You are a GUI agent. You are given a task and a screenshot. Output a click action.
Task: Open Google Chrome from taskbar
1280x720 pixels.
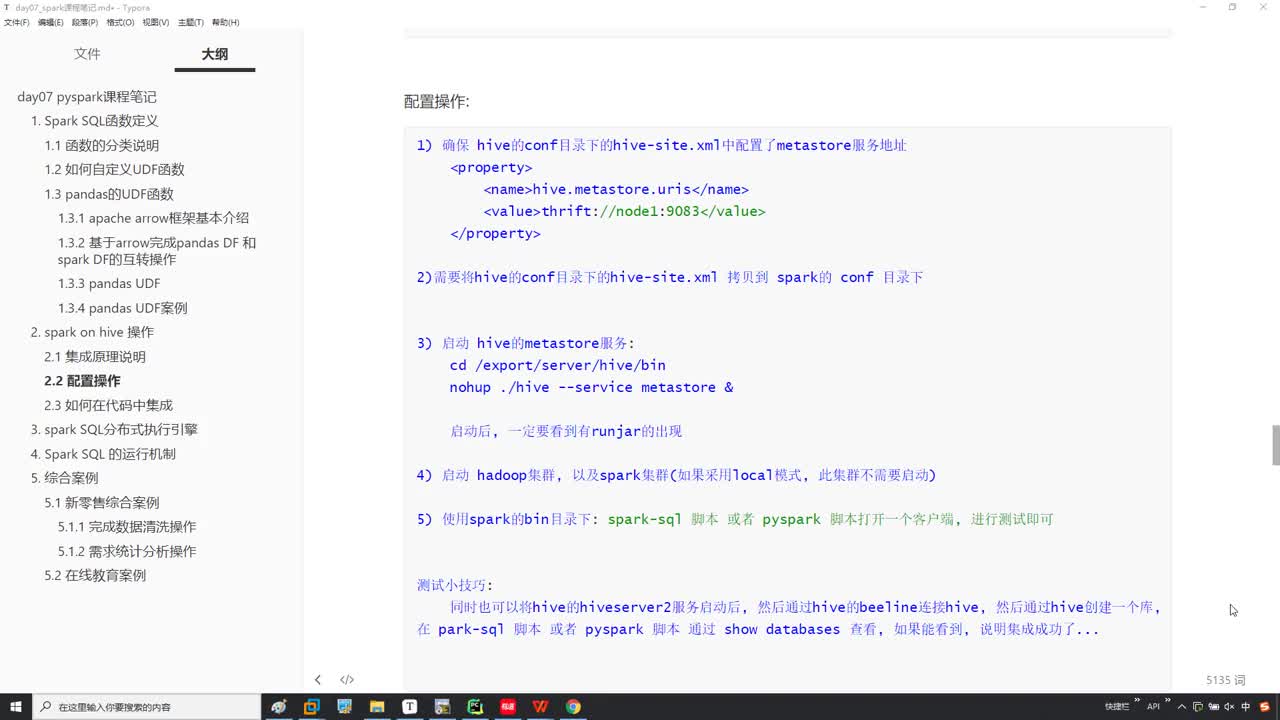573,706
